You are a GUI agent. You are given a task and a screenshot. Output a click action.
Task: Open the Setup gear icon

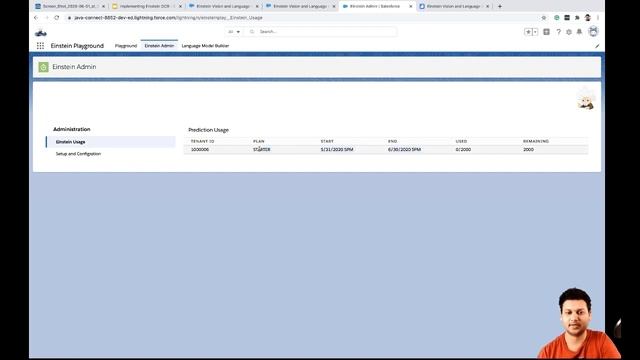(569, 32)
